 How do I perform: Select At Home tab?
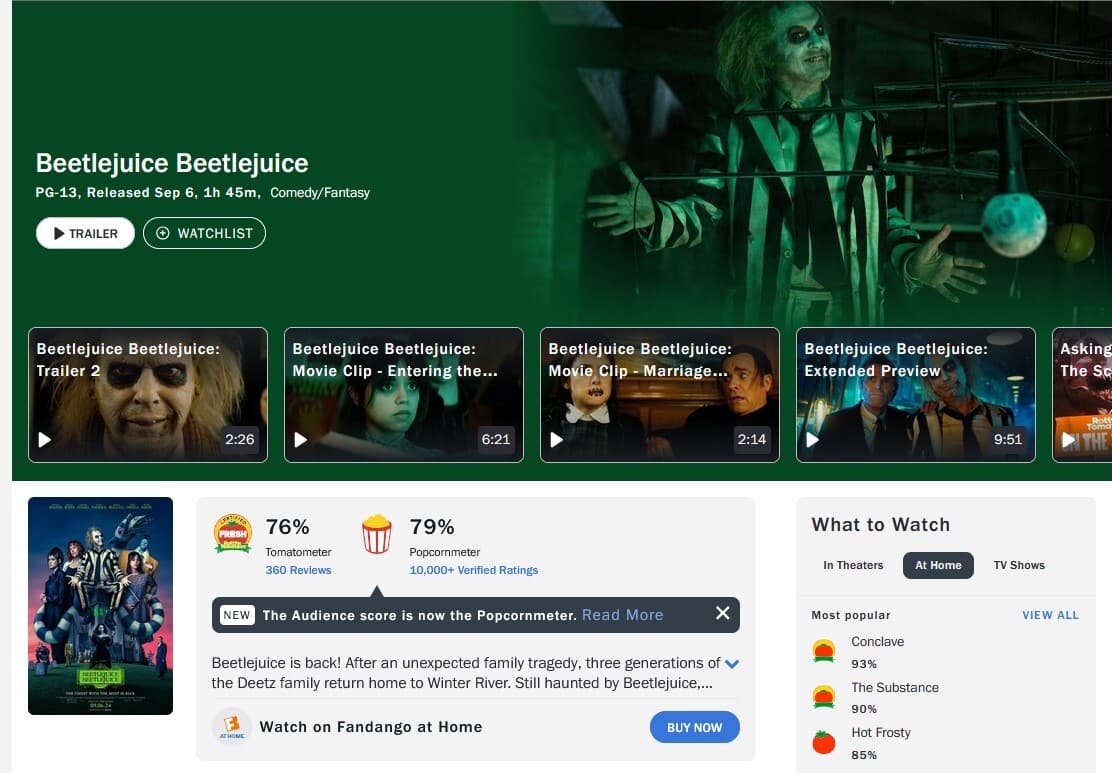pos(938,565)
